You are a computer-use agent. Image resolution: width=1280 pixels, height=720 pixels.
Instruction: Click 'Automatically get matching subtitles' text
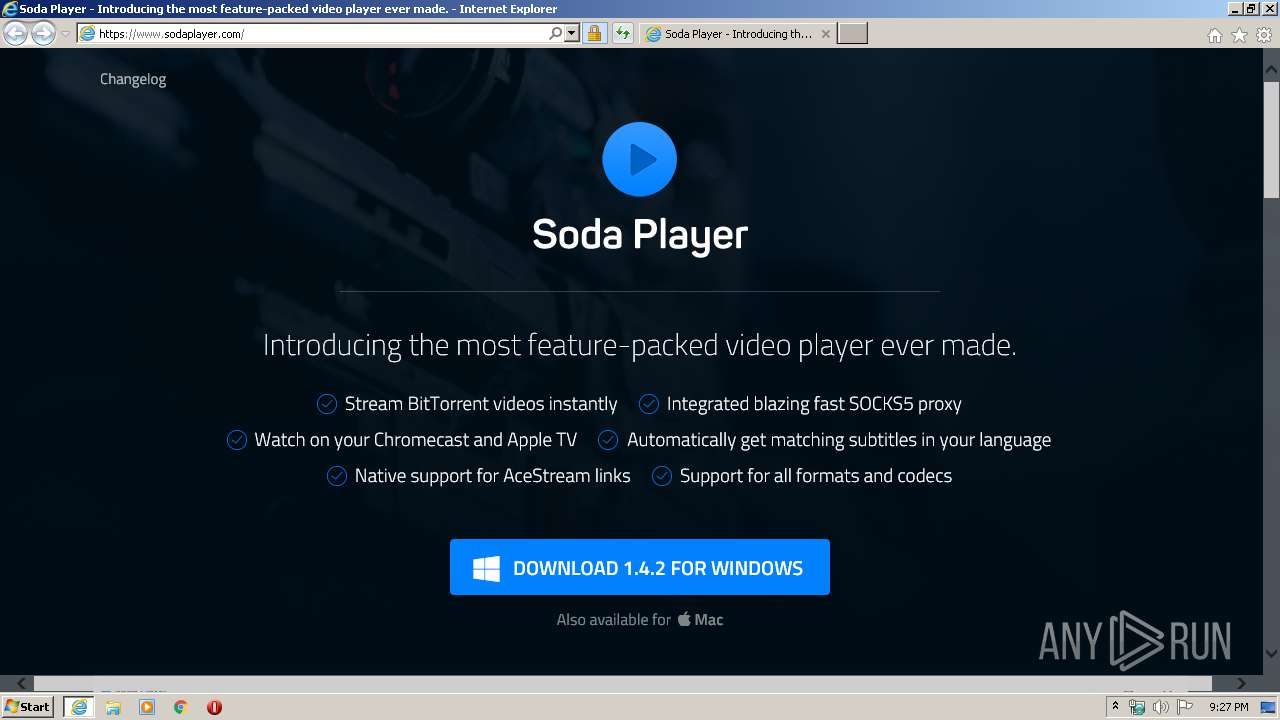pos(839,440)
